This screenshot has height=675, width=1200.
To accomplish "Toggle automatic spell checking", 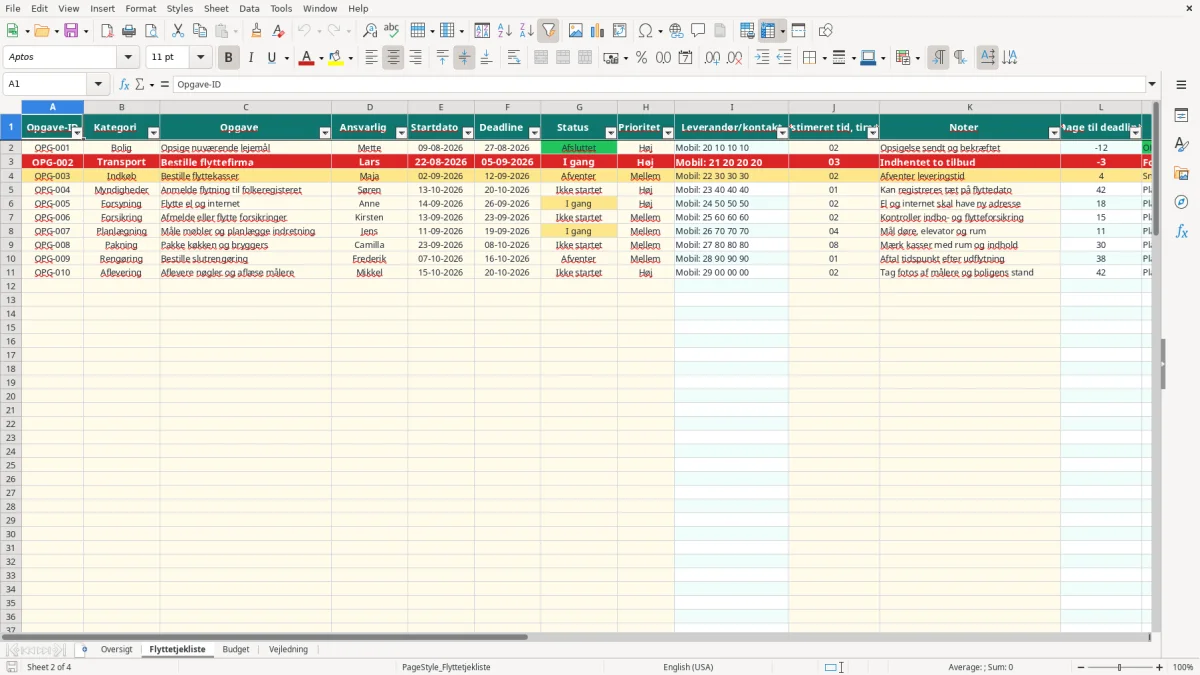I will [x=392, y=31].
